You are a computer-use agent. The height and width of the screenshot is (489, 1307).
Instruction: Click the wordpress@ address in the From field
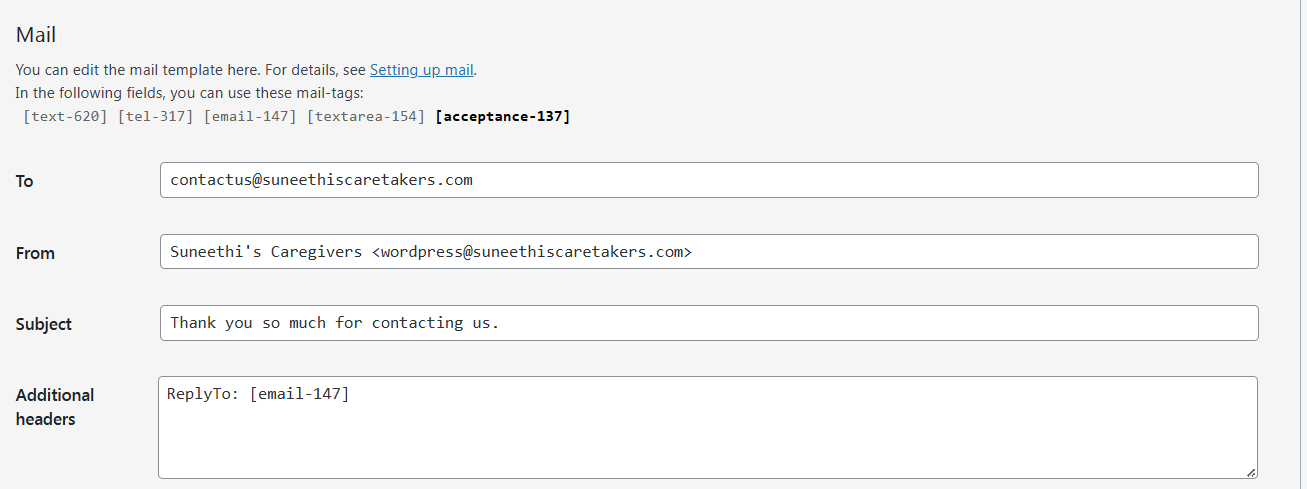click(530, 252)
